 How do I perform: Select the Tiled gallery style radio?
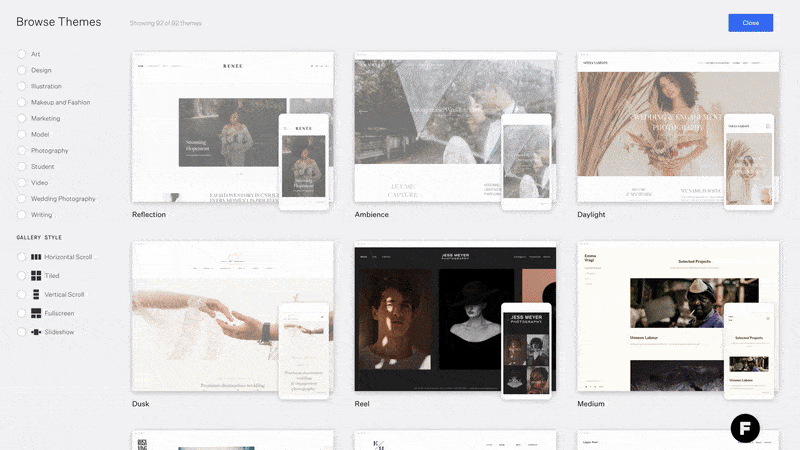click(21, 276)
